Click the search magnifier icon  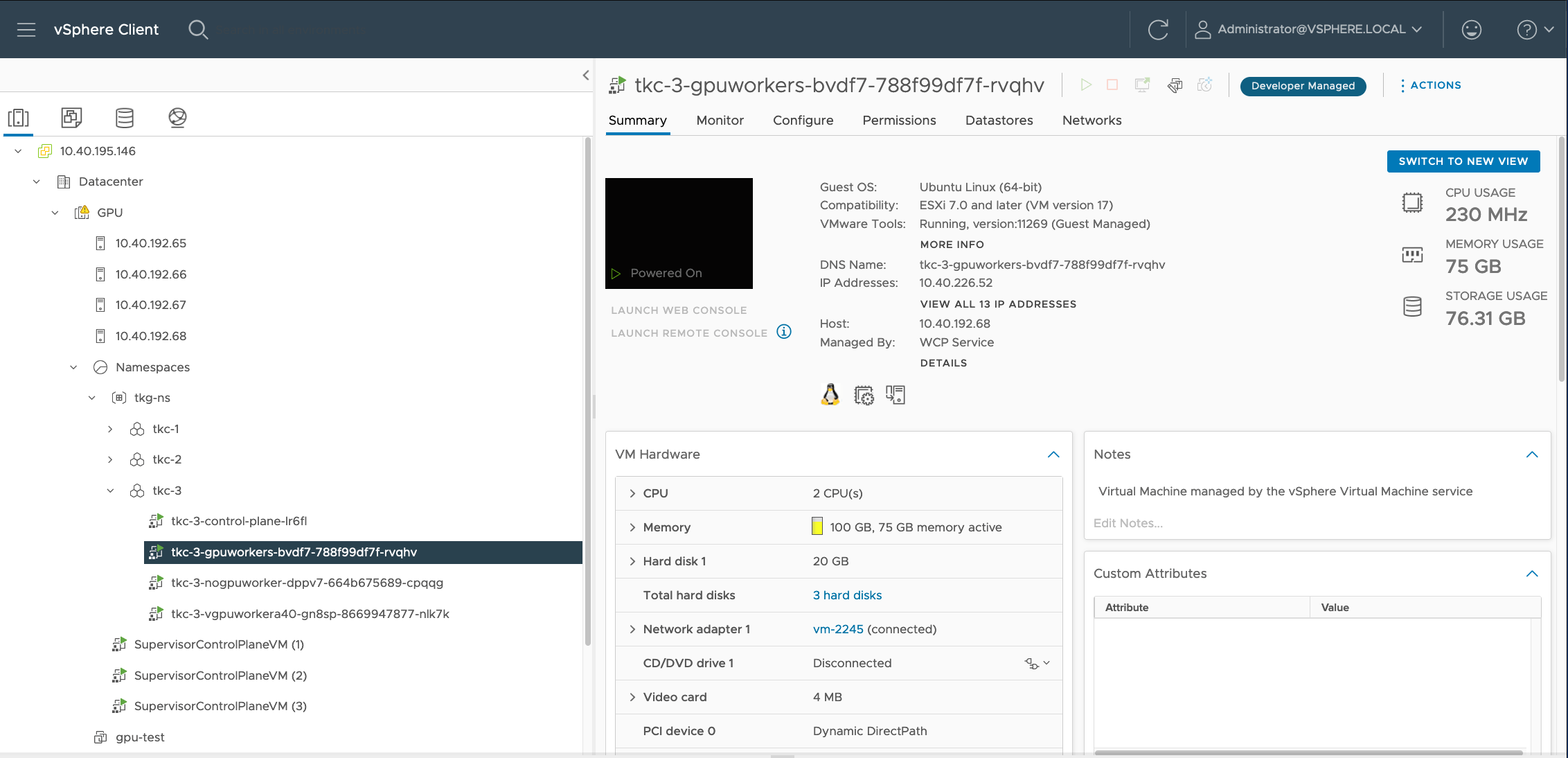pyautogui.click(x=198, y=30)
